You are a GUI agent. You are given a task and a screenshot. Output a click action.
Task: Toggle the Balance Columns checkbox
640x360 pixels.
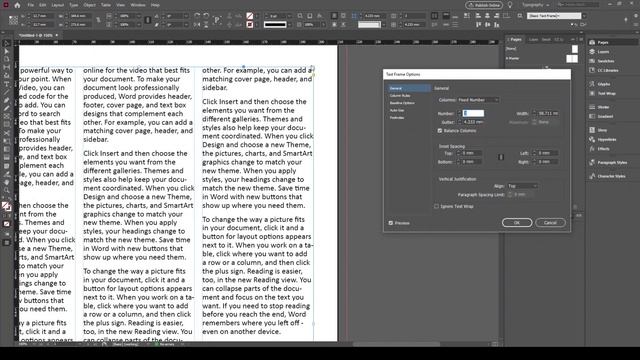pyautogui.click(x=440, y=131)
